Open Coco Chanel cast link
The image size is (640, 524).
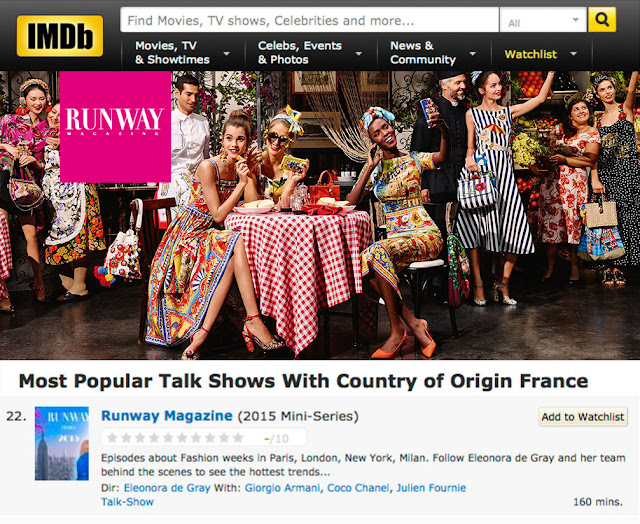tap(358, 488)
